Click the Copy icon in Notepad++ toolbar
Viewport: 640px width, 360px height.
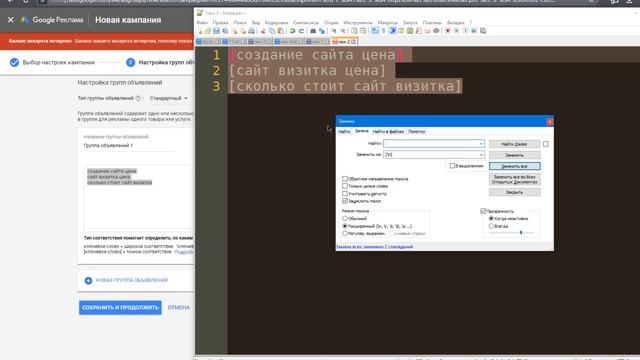point(272,31)
